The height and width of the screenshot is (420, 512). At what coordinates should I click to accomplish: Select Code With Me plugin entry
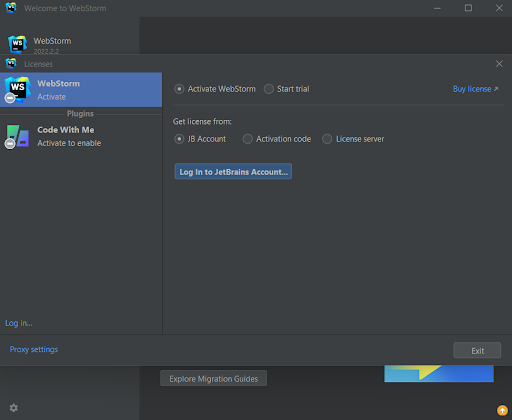[x=81, y=136]
